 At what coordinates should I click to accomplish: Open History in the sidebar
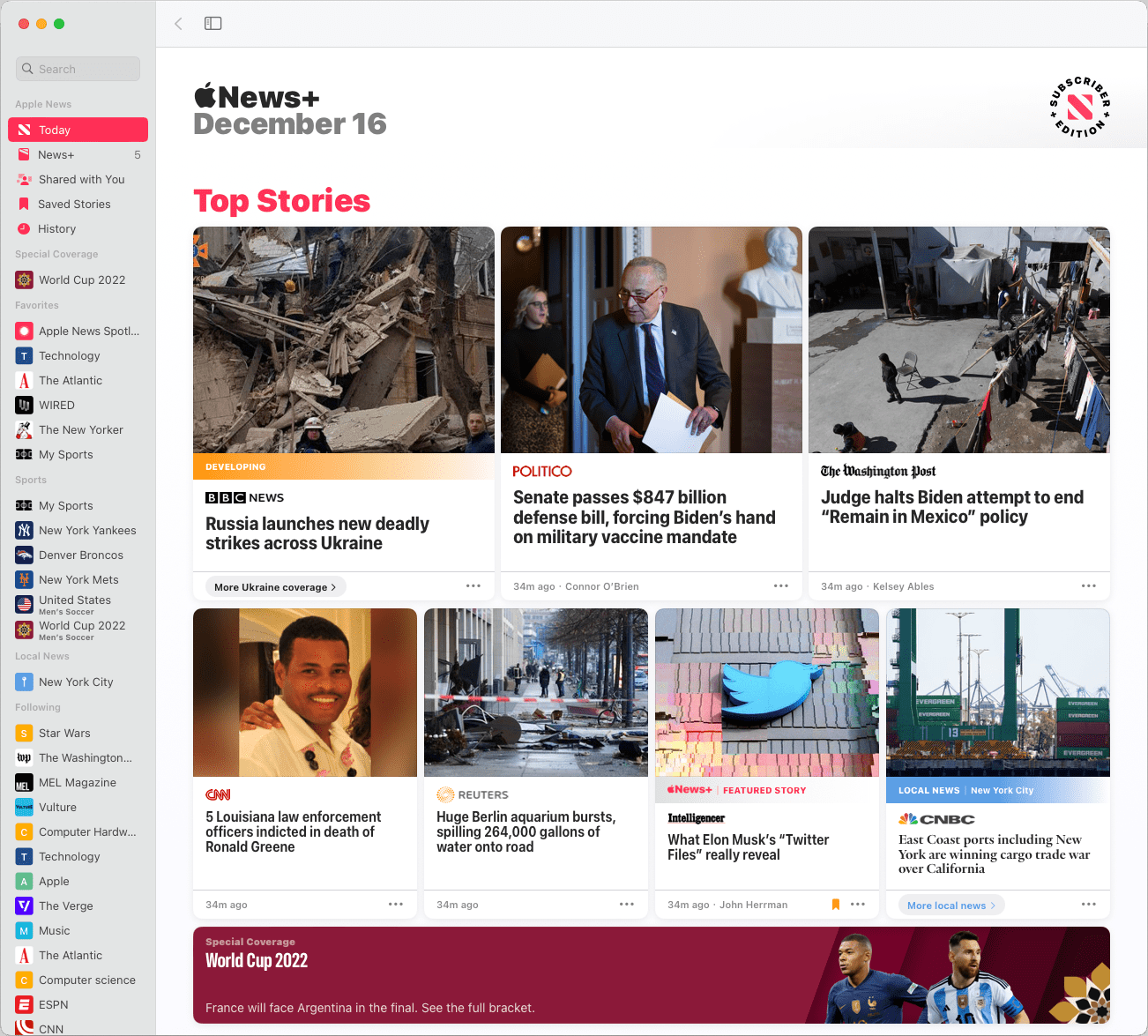tap(78, 228)
